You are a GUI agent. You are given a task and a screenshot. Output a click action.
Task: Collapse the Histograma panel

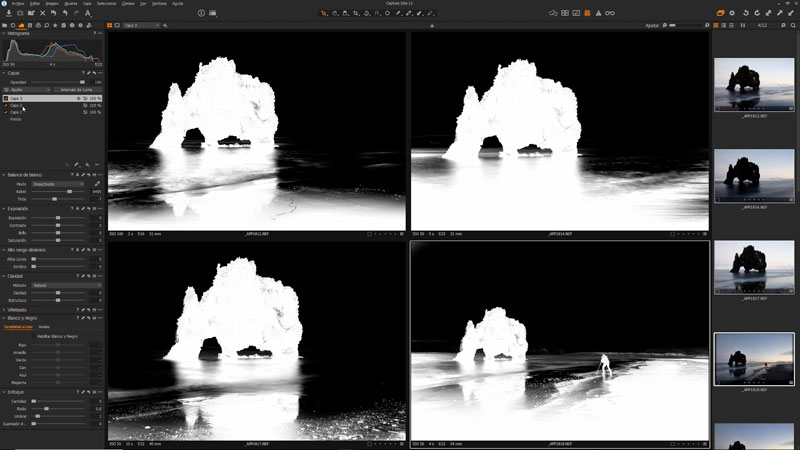click(x=3, y=33)
